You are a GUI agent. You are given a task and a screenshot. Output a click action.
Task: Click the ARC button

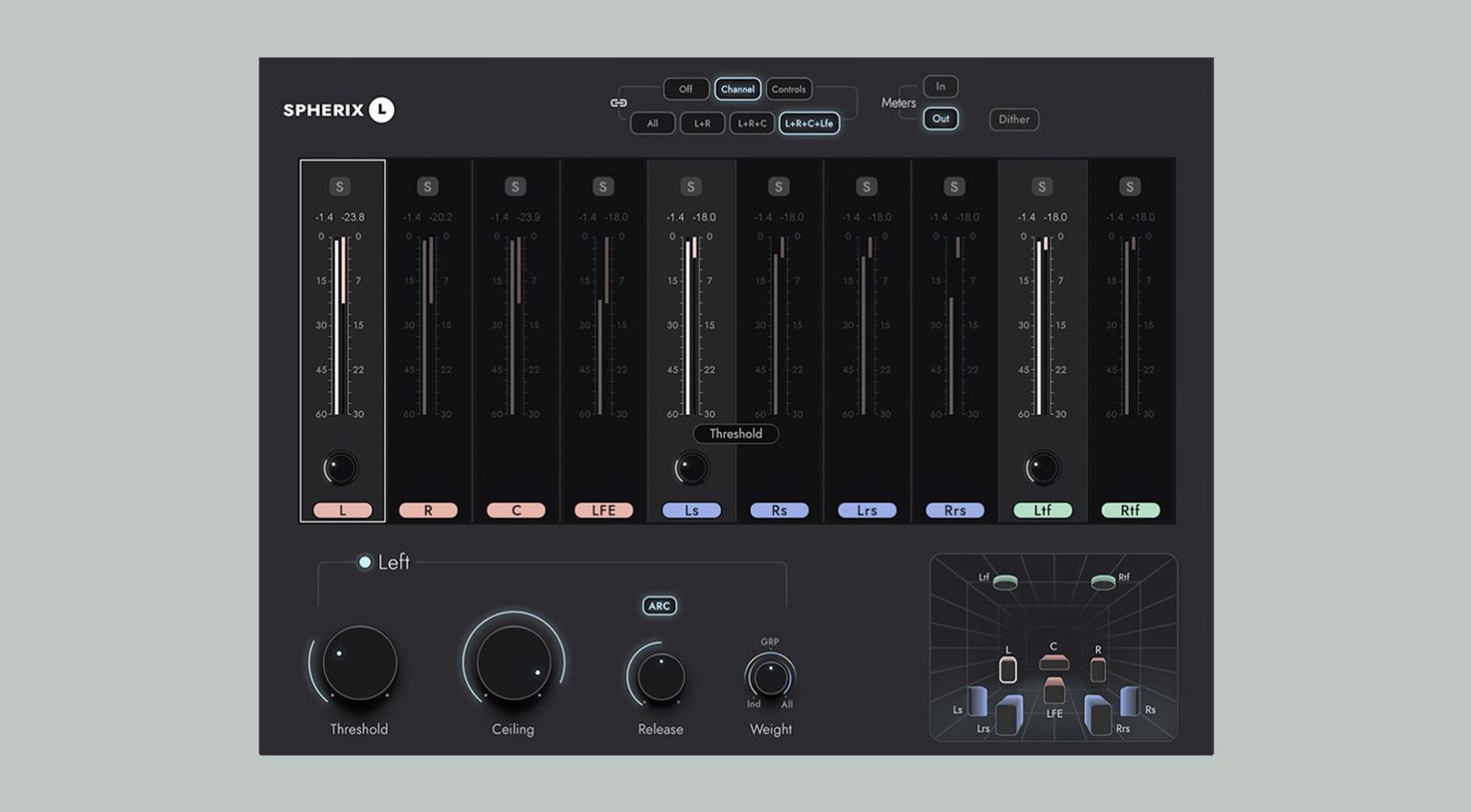[x=659, y=605]
